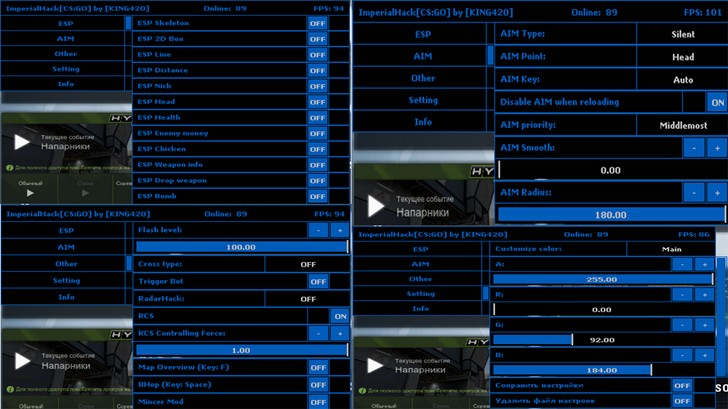
Task: Decrease AIM Smooth with minus button
Action: (694, 148)
